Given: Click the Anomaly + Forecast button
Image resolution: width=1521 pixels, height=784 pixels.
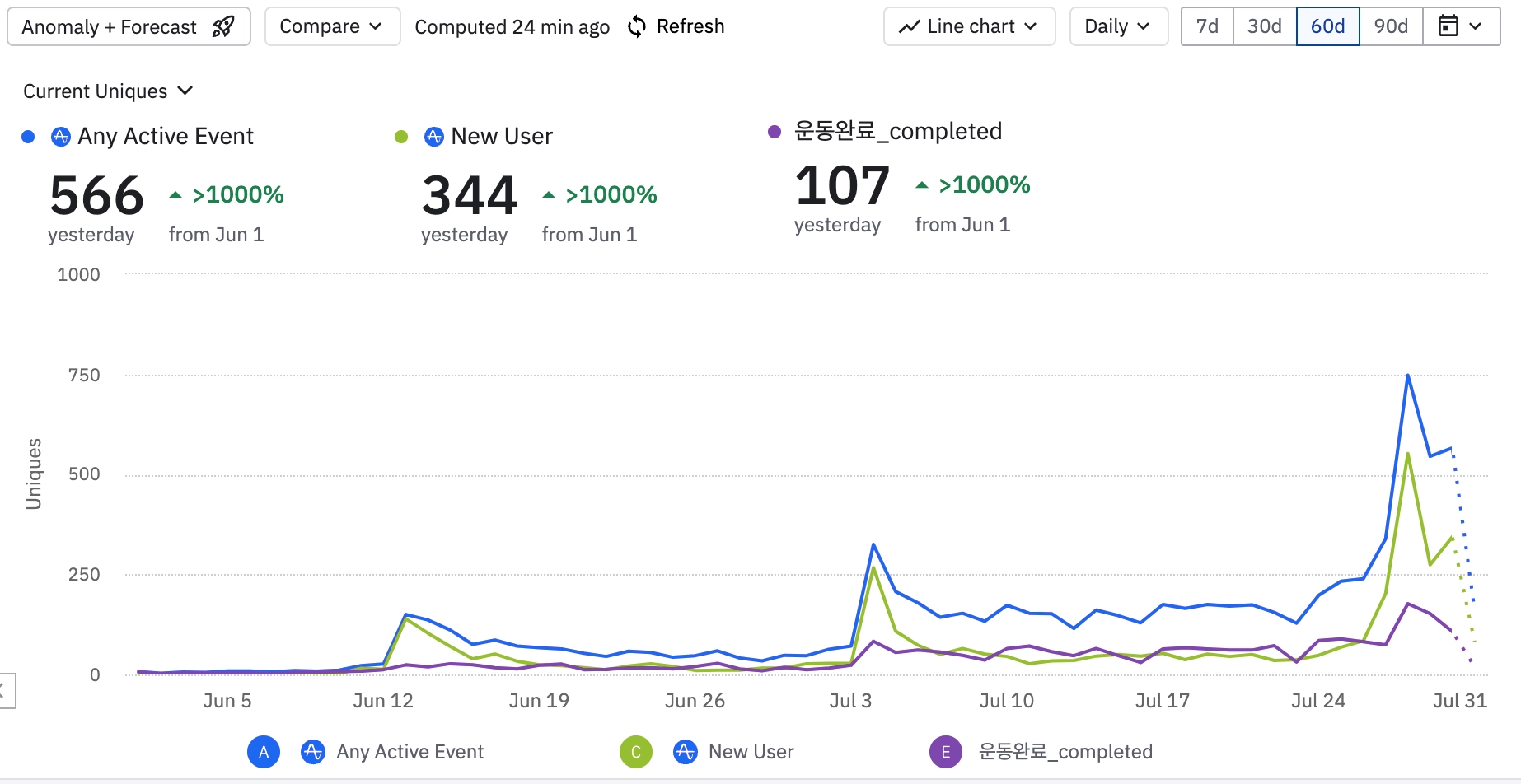Looking at the screenshot, I should coord(129,26).
